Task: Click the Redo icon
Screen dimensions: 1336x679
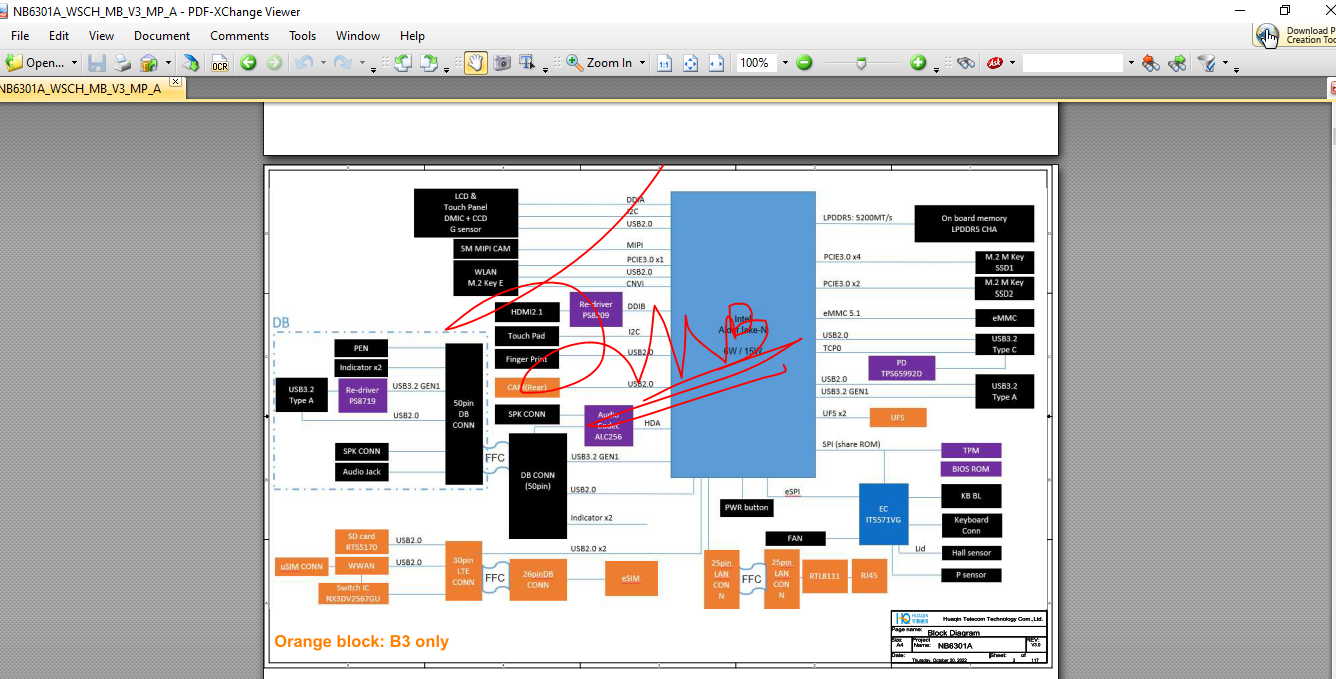Action: (x=341, y=62)
